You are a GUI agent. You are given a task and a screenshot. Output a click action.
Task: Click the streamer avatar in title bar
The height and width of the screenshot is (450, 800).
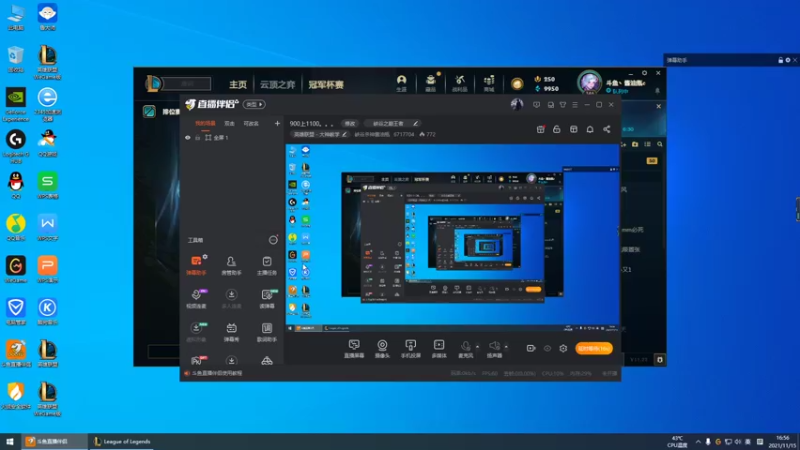(x=517, y=105)
